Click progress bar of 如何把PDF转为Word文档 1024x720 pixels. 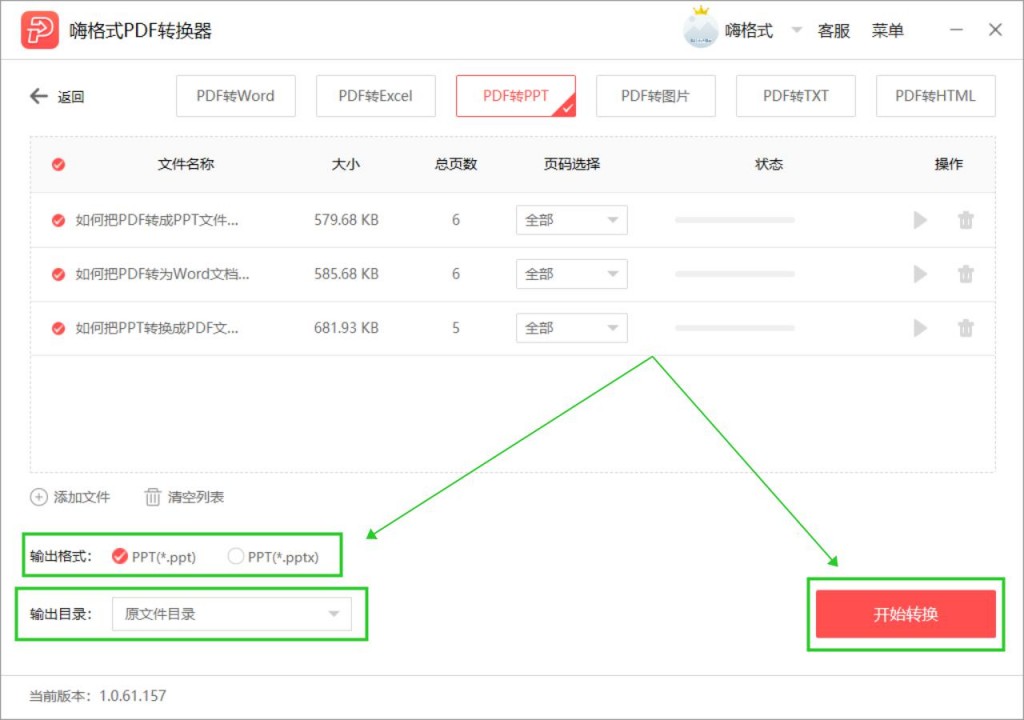(735, 274)
